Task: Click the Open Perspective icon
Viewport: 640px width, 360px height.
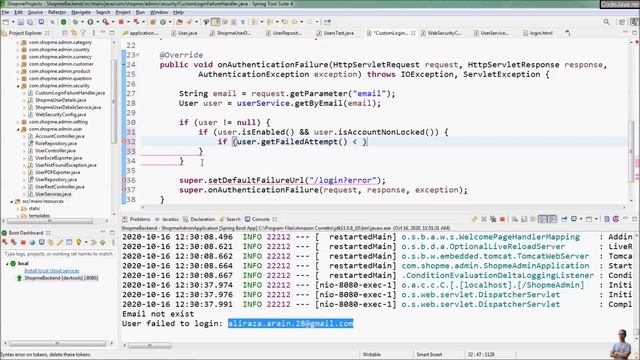Action: coord(622,22)
